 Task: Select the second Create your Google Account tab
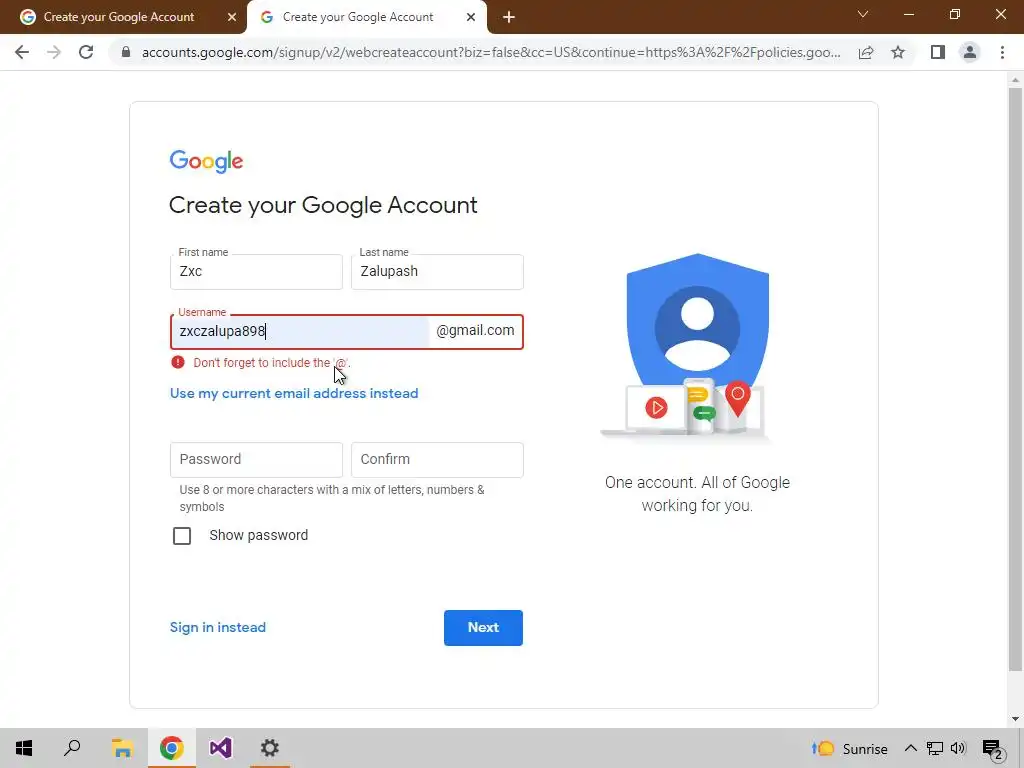point(358,17)
